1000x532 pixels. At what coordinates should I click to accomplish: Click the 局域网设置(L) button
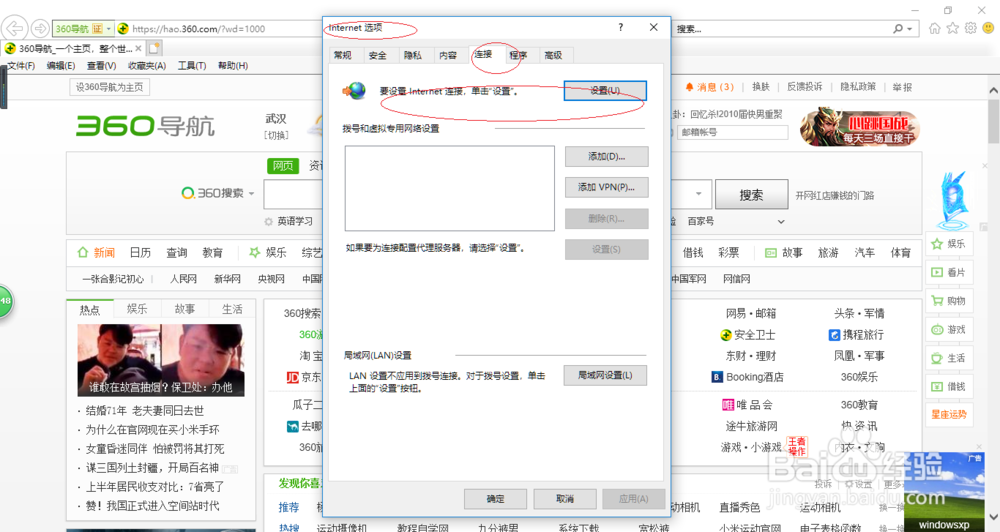click(605, 375)
